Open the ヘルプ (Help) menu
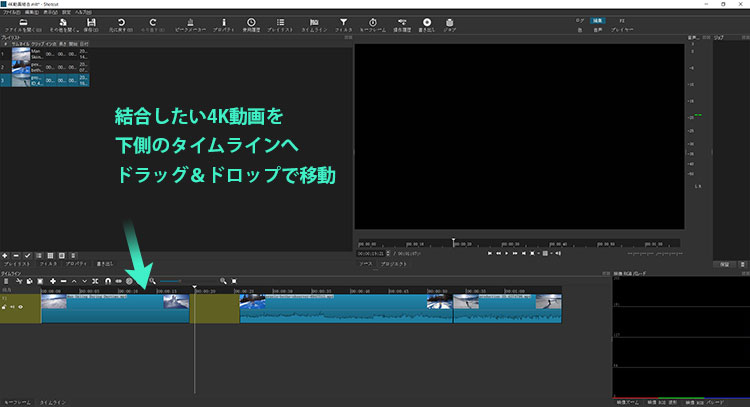This screenshot has height=407, width=750. click(x=83, y=12)
